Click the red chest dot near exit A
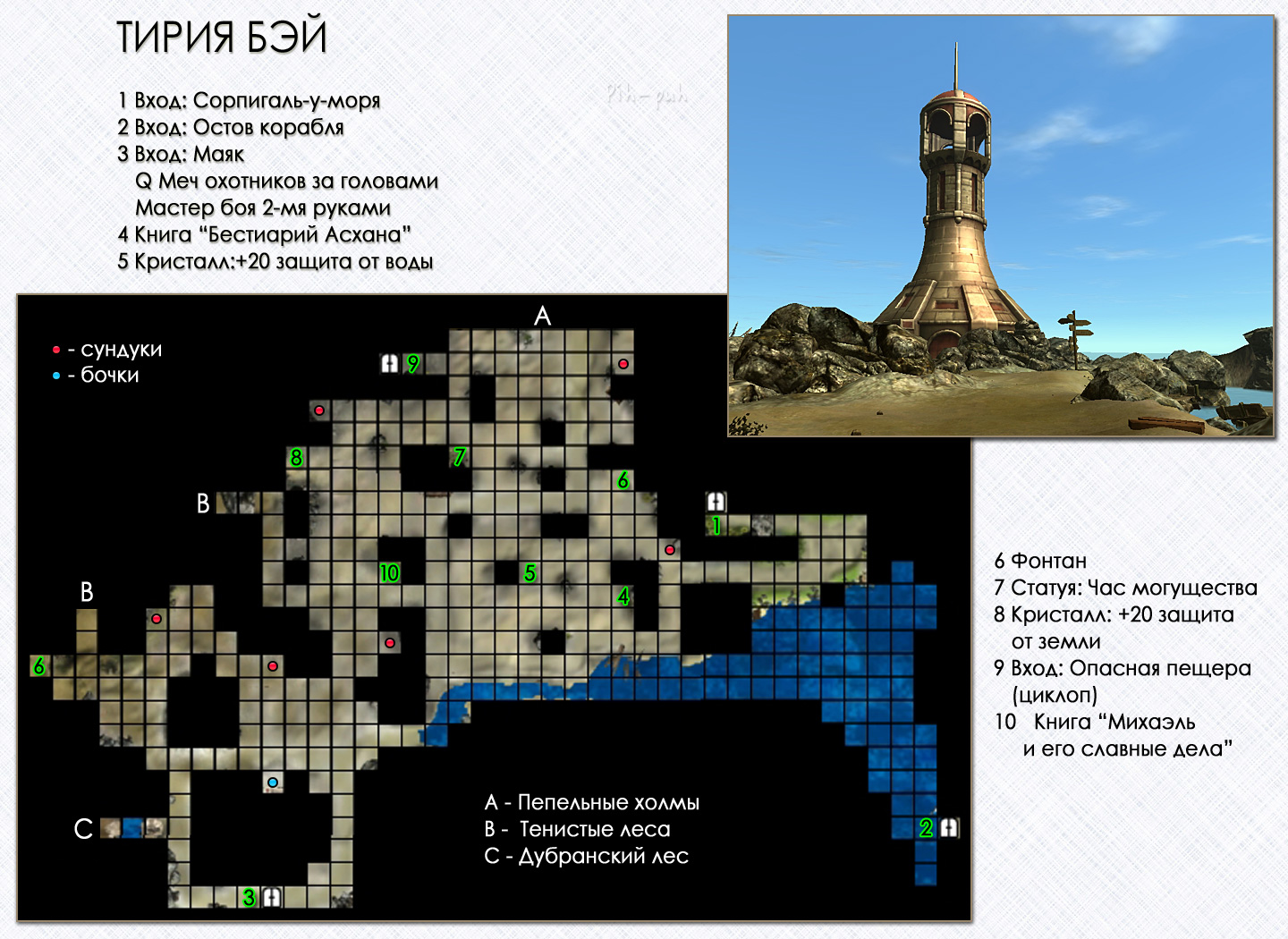 coord(623,364)
